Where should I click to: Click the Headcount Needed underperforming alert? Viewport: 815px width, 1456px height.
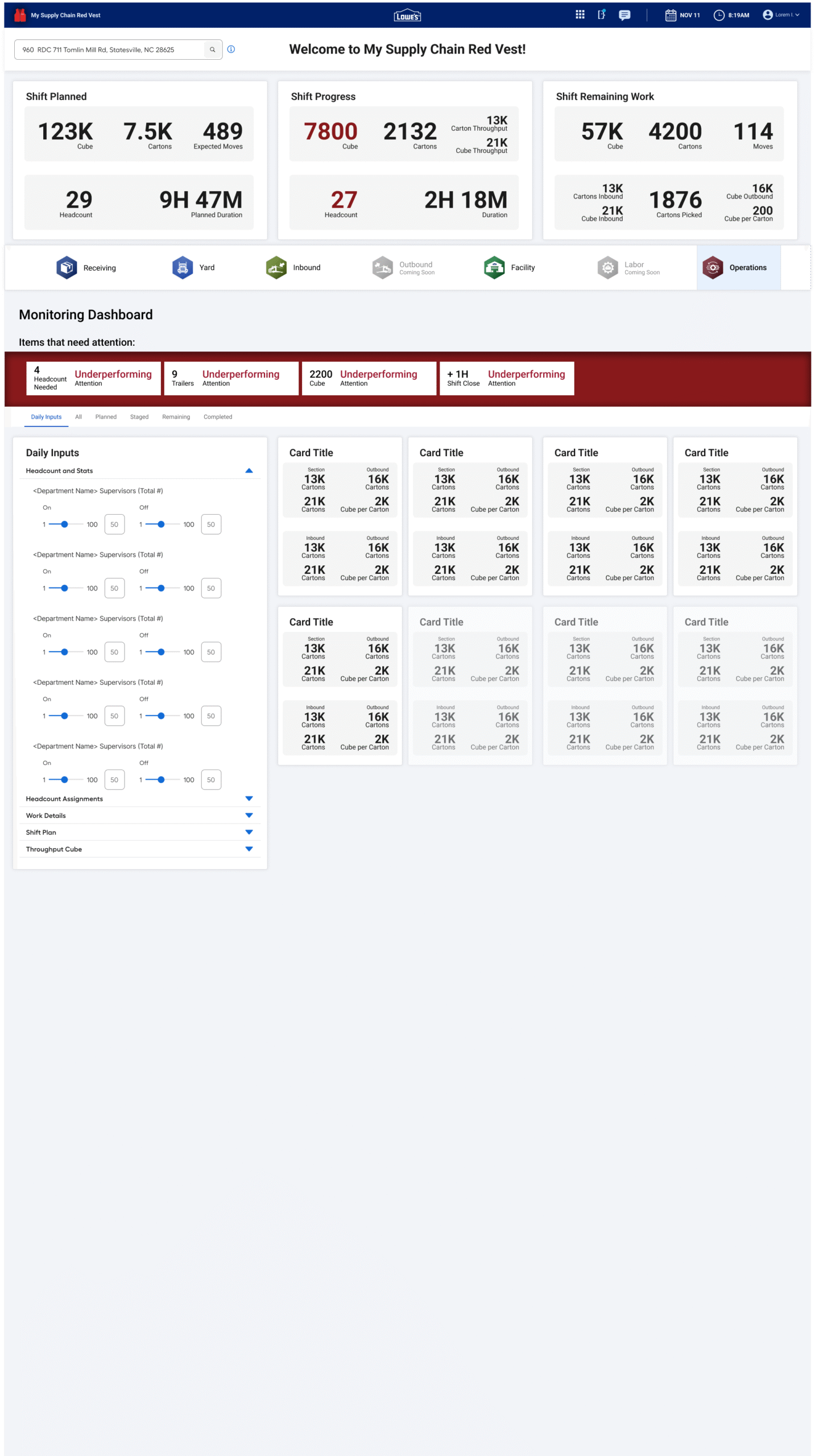point(93,378)
